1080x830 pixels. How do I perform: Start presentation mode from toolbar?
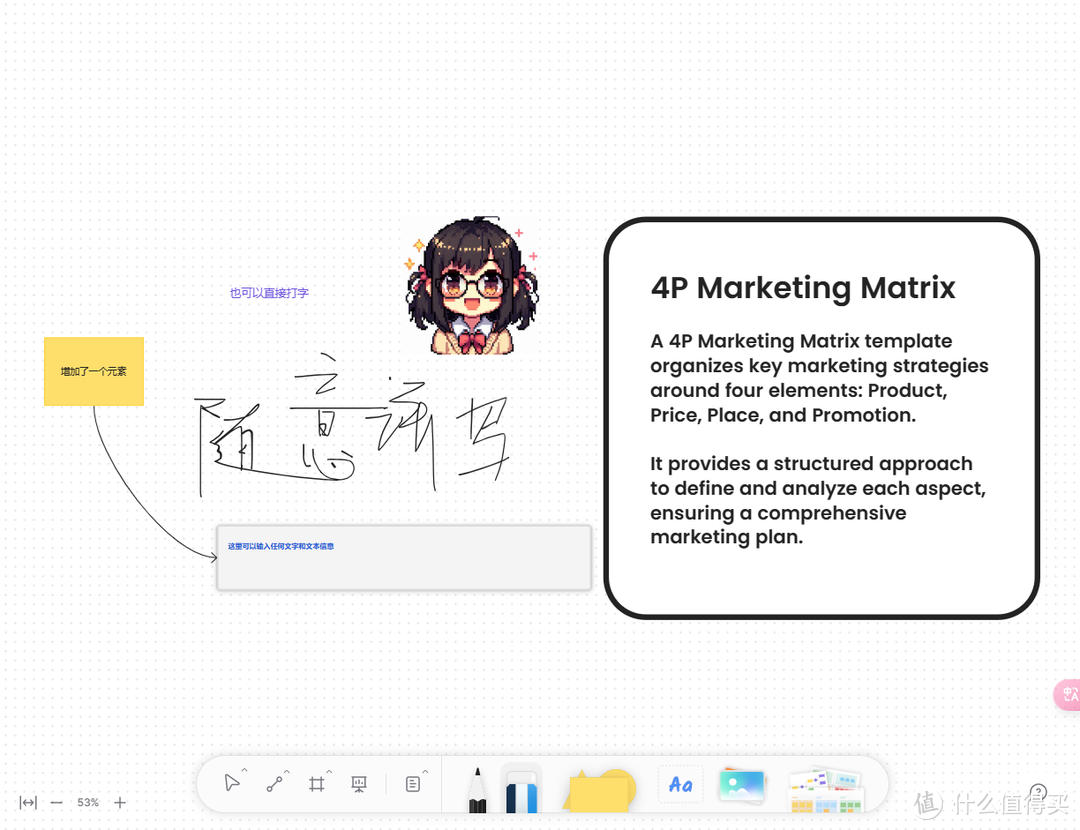[359, 784]
